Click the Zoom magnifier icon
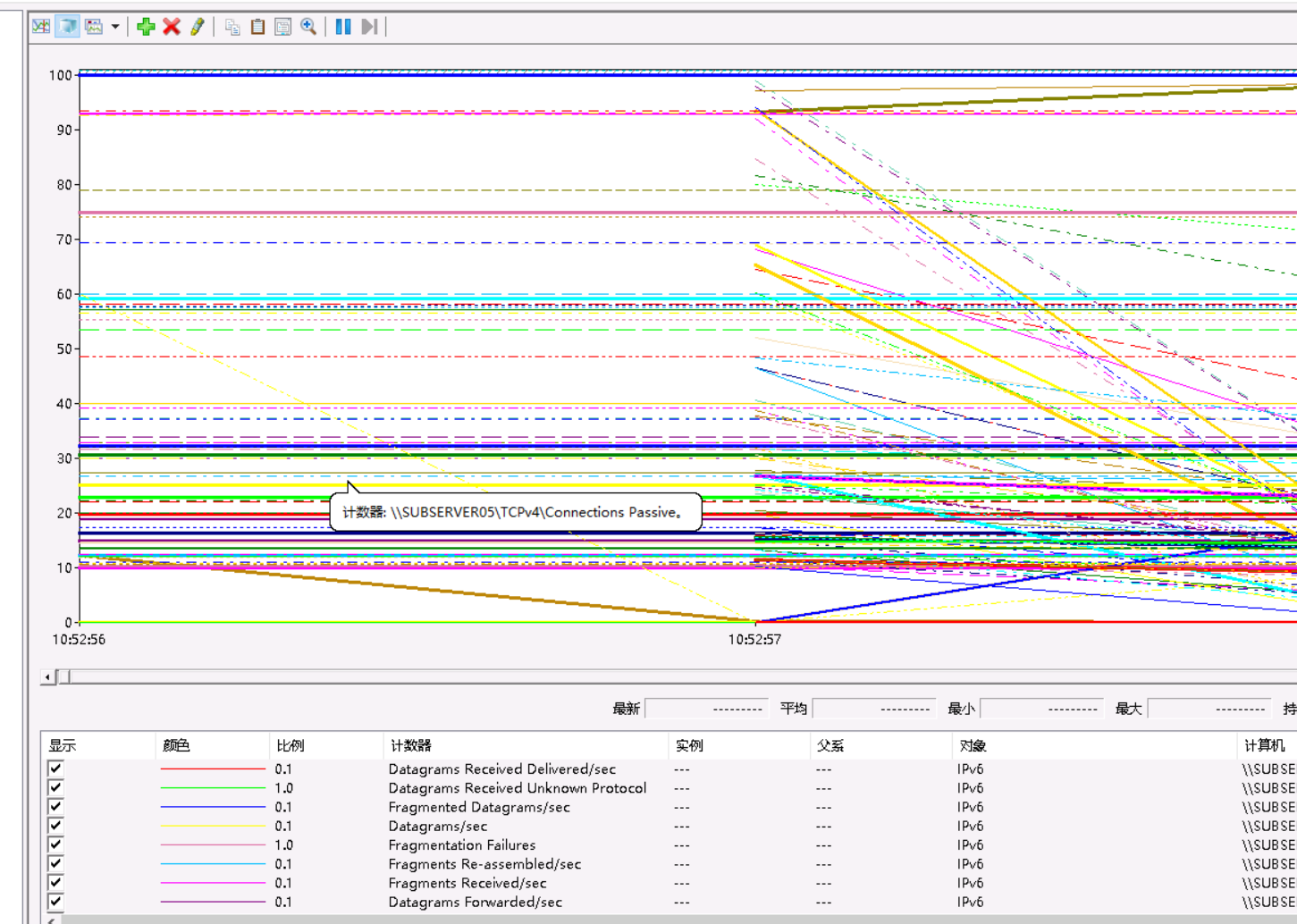The width and height of the screenshot is (1297, 924). [308, 26]
